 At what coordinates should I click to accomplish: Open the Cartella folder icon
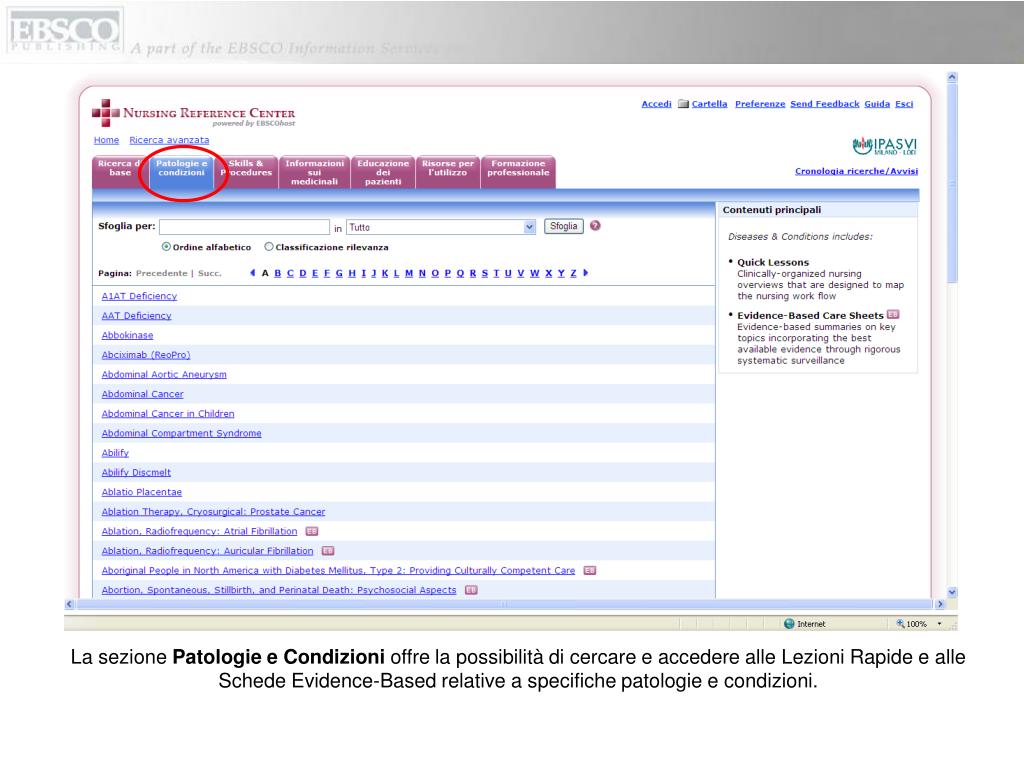[x=683, y=104]
